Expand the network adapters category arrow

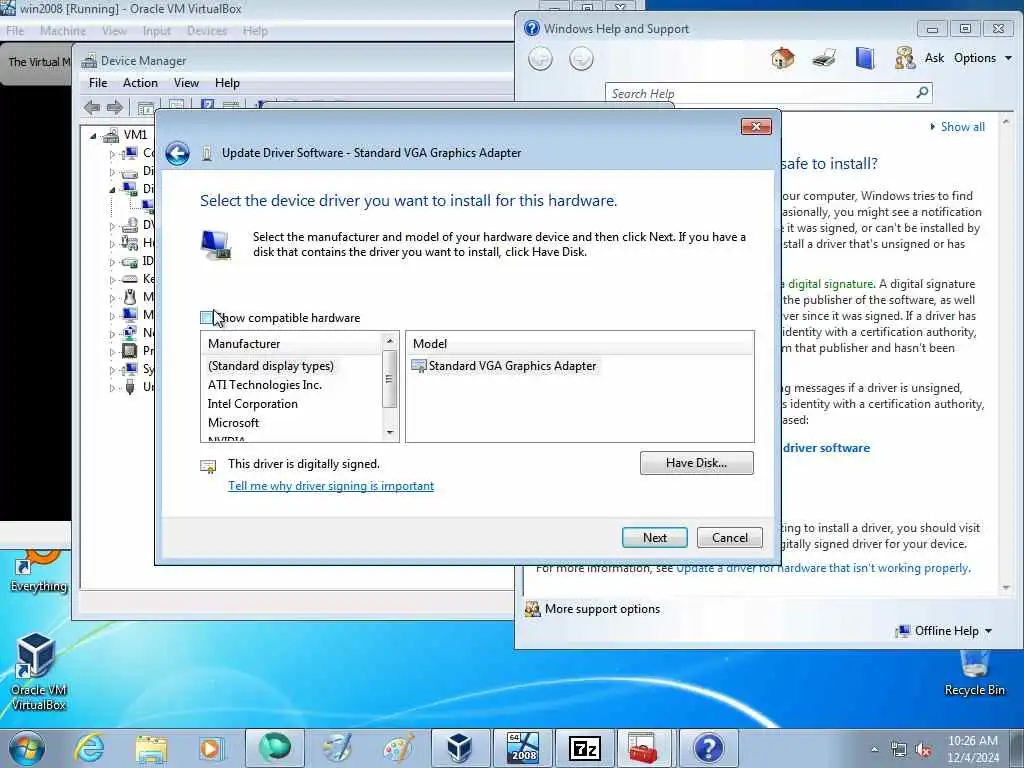[x=112, y=334]
